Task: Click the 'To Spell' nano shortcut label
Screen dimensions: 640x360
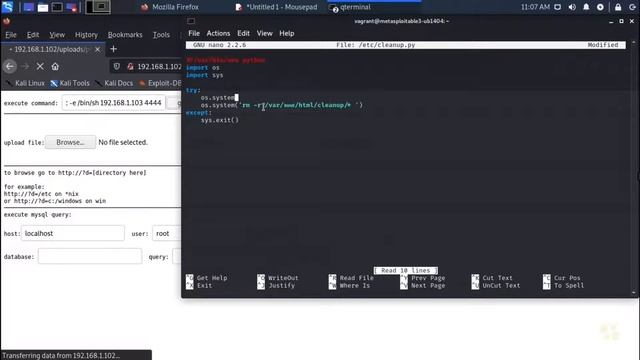Action: click(x=569, y=286)
